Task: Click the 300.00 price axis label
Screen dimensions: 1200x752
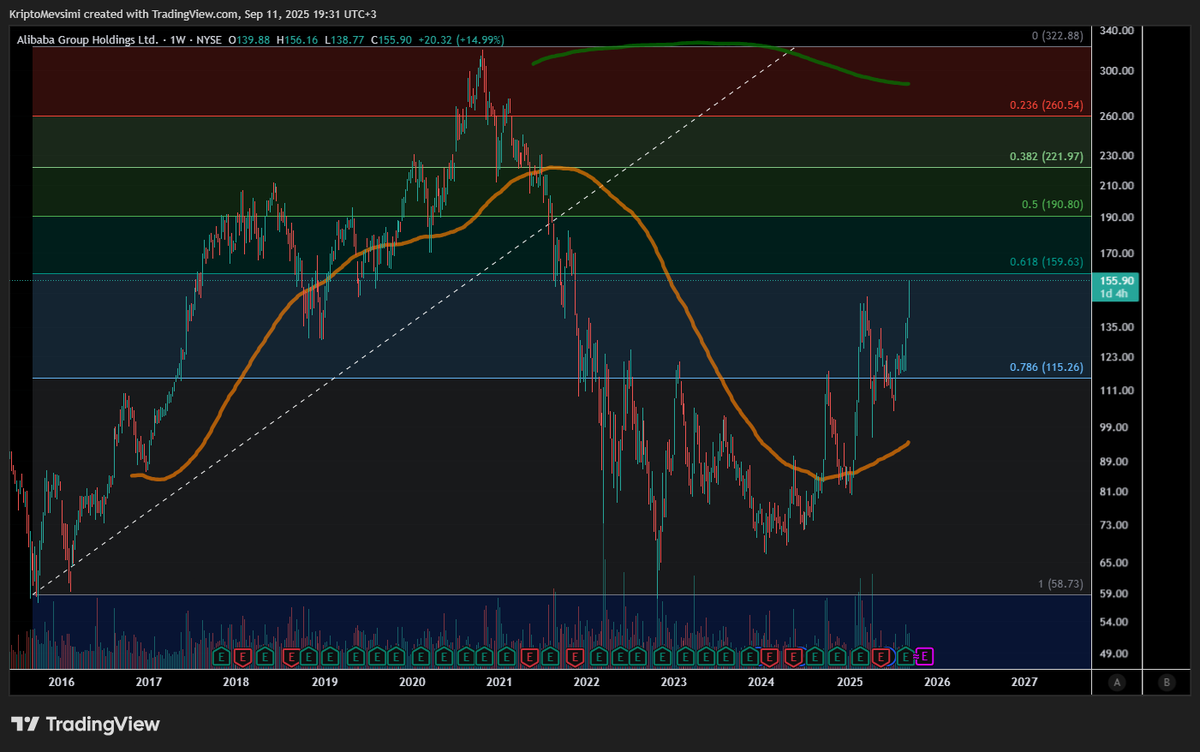Action: coord(1116,72)
